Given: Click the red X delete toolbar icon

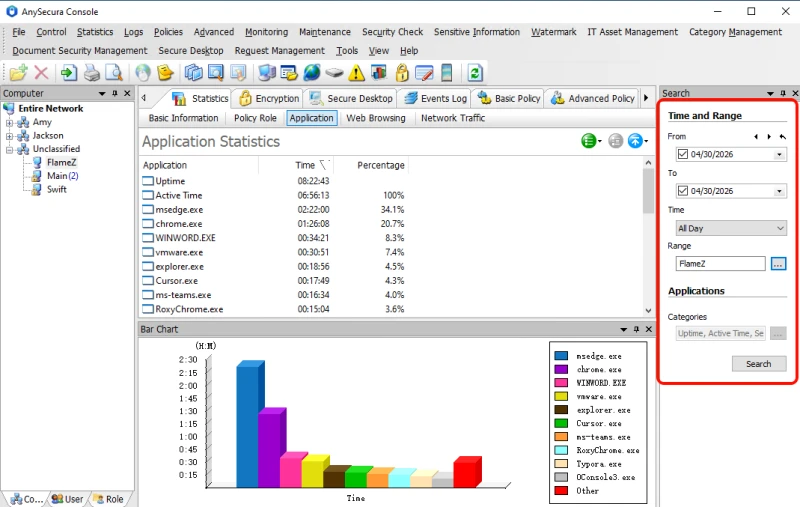Looking at the screenshot, I should pos(41,73).
